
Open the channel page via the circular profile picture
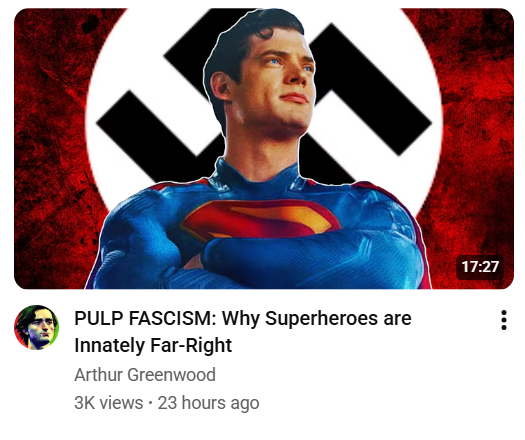(36, 327)
